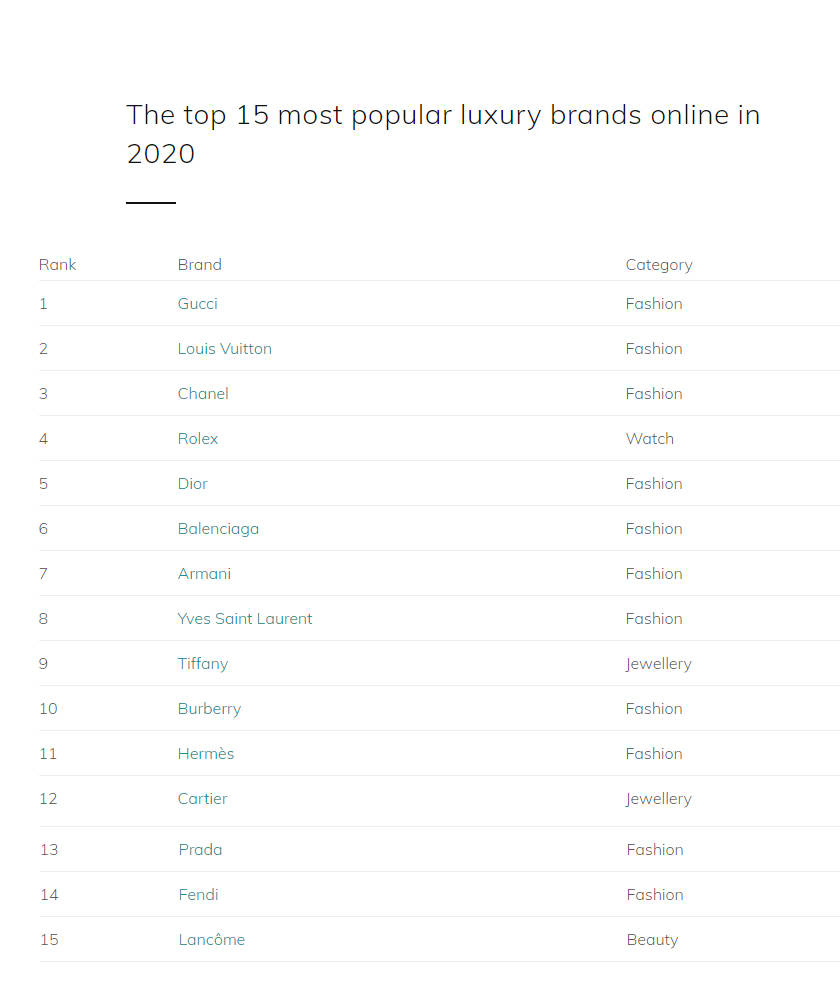Open the Yves Saint Laurent link

[x=245, y=619]
